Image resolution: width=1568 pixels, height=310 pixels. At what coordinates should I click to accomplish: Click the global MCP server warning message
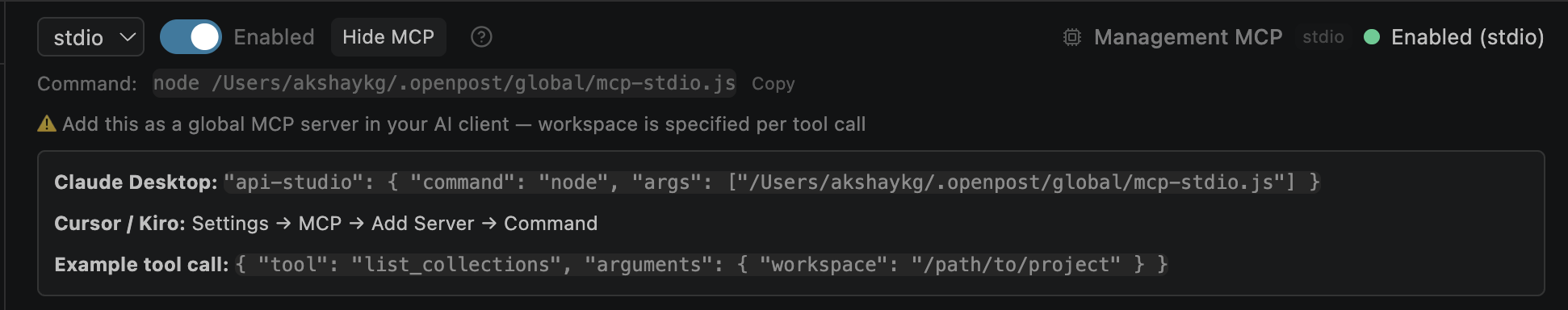pos(463,124)
